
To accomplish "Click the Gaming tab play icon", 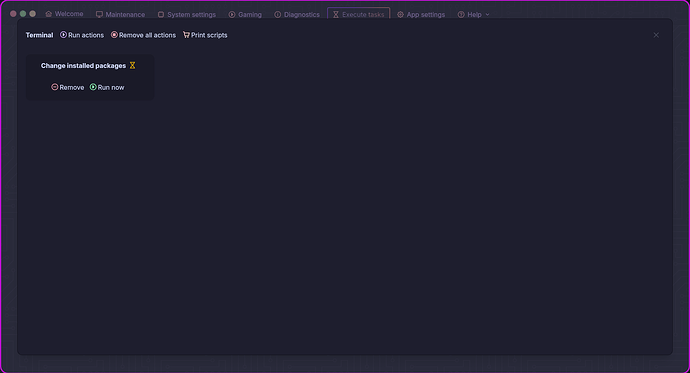I will (232, 15).
